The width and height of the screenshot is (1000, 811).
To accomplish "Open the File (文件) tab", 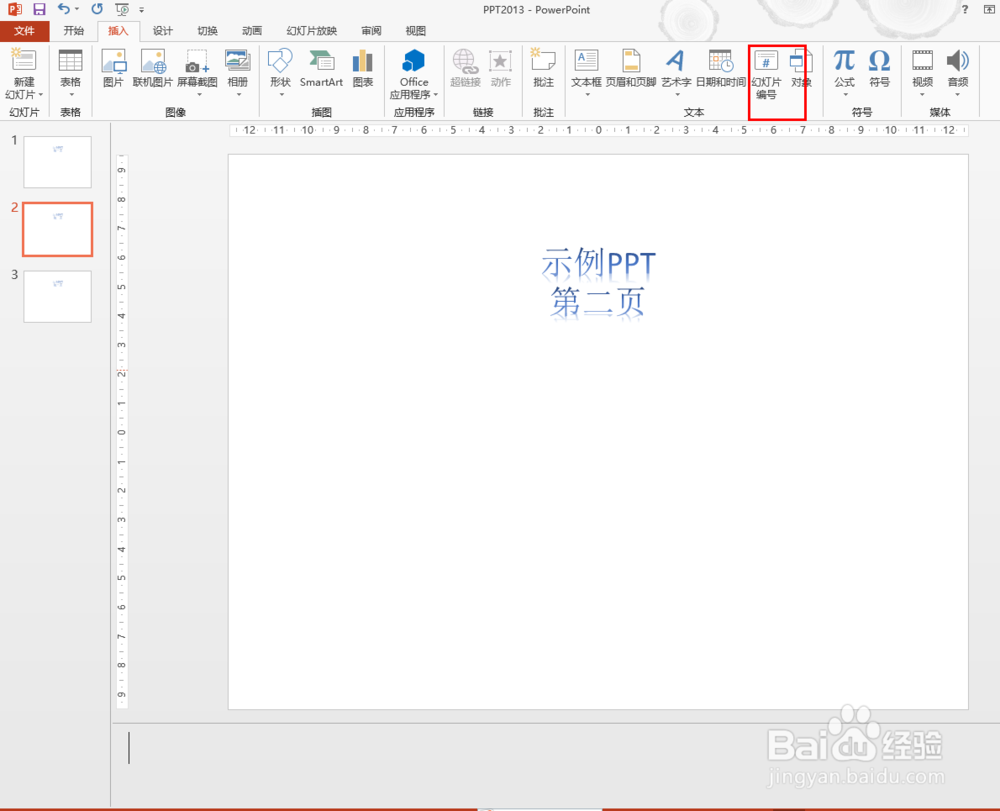I will point(24,31).
